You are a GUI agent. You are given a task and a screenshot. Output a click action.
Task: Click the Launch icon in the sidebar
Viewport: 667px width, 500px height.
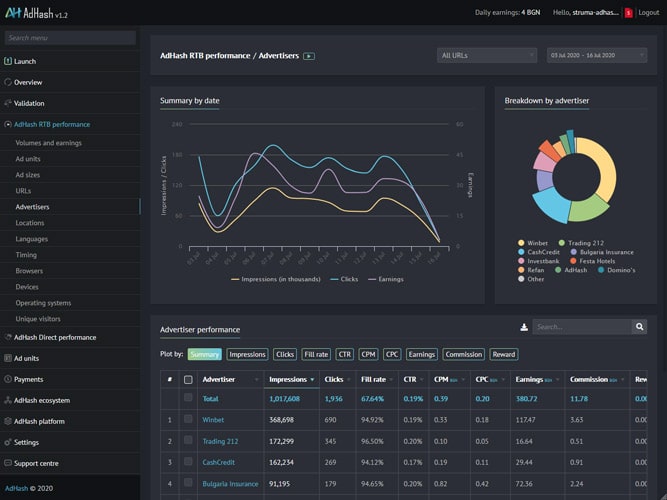8,61
